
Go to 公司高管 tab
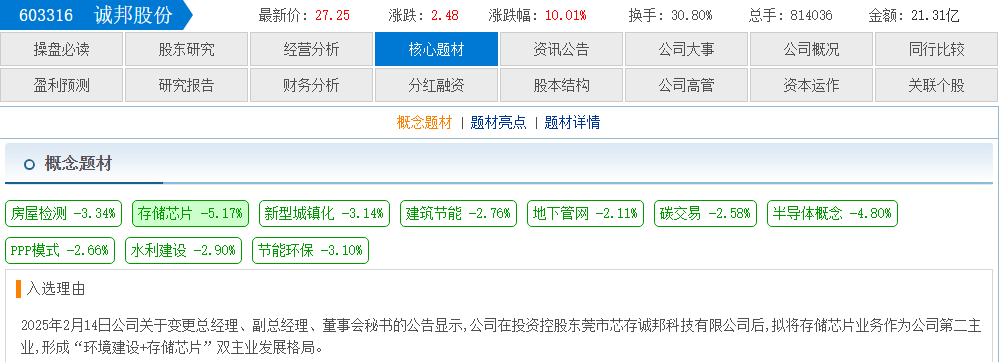pos(686,85)
